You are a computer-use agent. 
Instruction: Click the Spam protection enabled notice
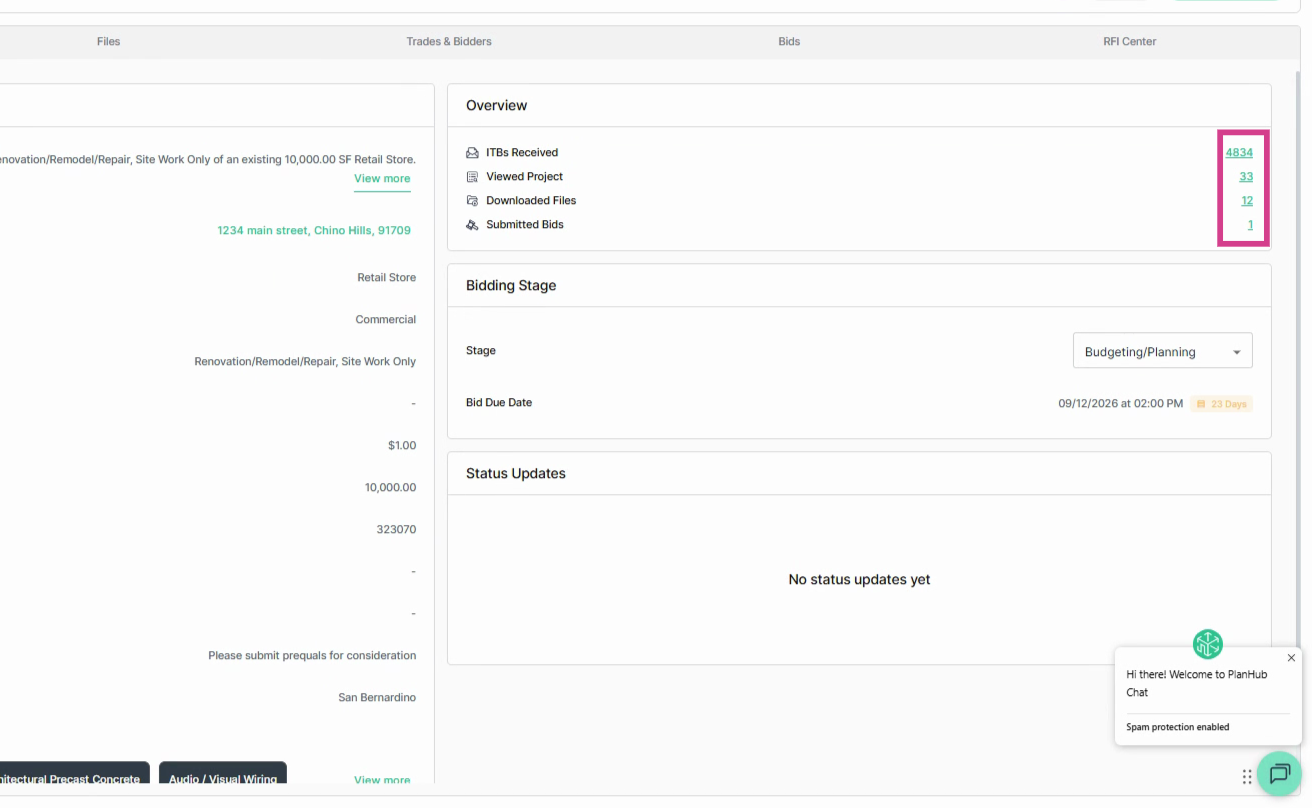coord(1178,727)
